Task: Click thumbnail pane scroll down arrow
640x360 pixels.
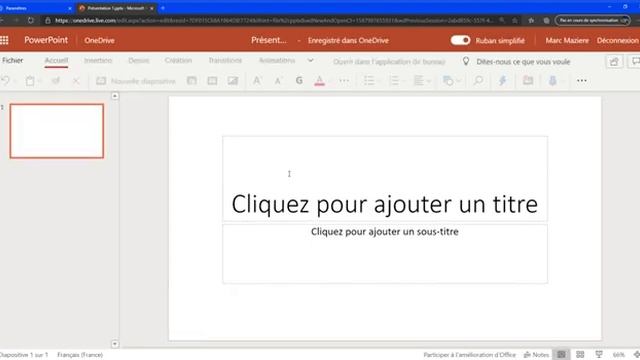Action: [x=115, y=344]
